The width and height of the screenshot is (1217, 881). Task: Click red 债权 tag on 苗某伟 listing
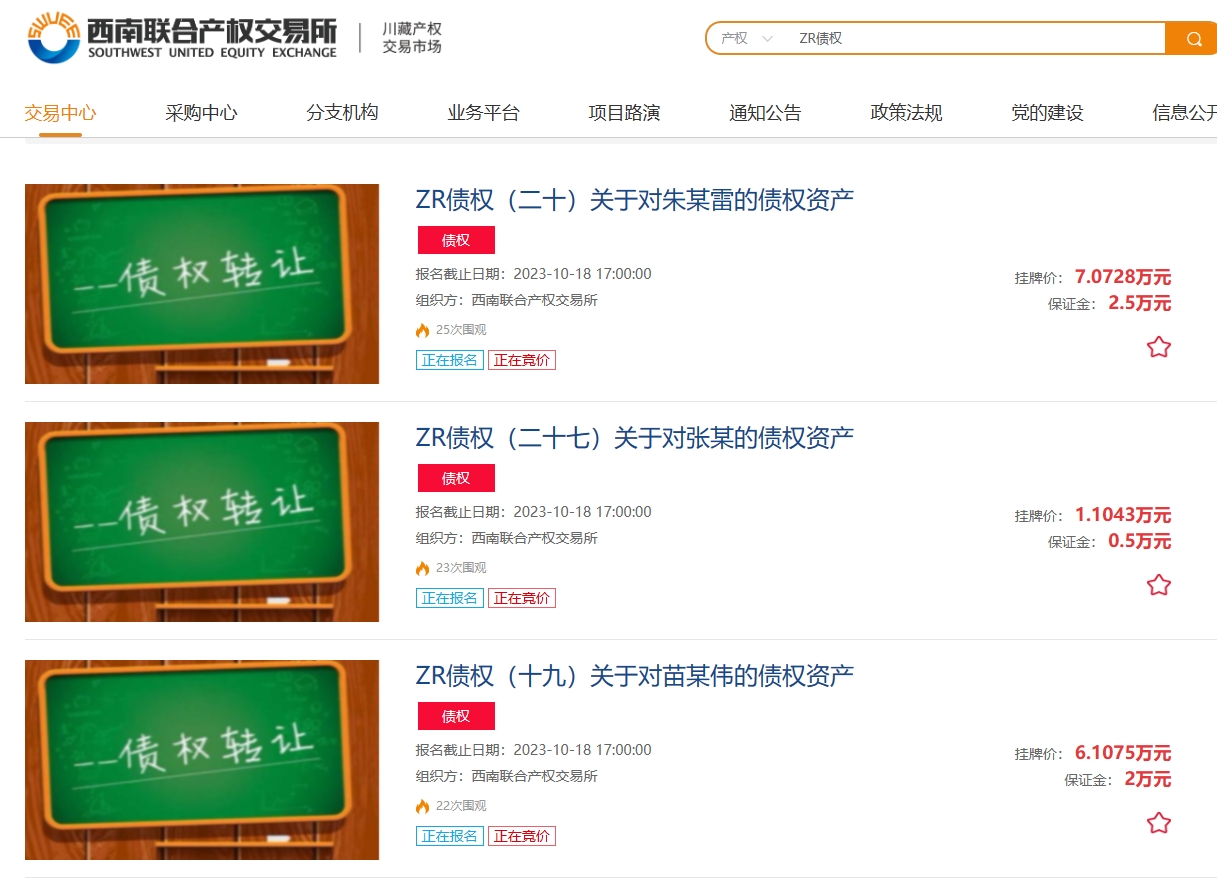[x=456, y=716]
